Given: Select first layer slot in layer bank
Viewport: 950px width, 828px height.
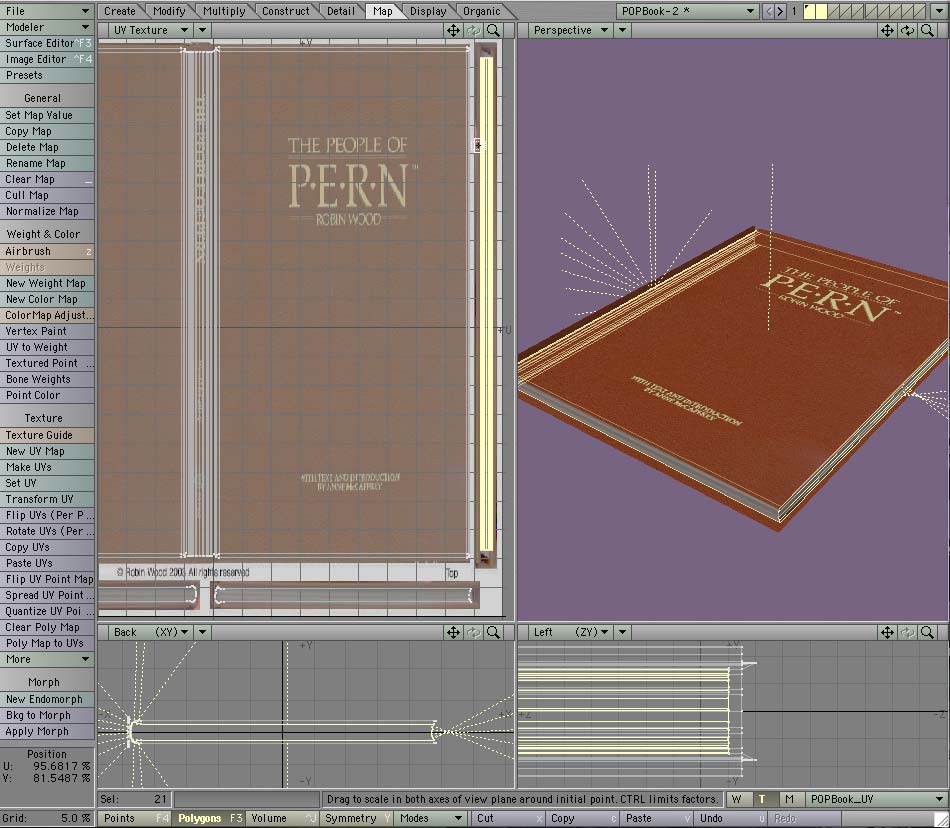Looking at the screenshot, I should tap(809, 11).
